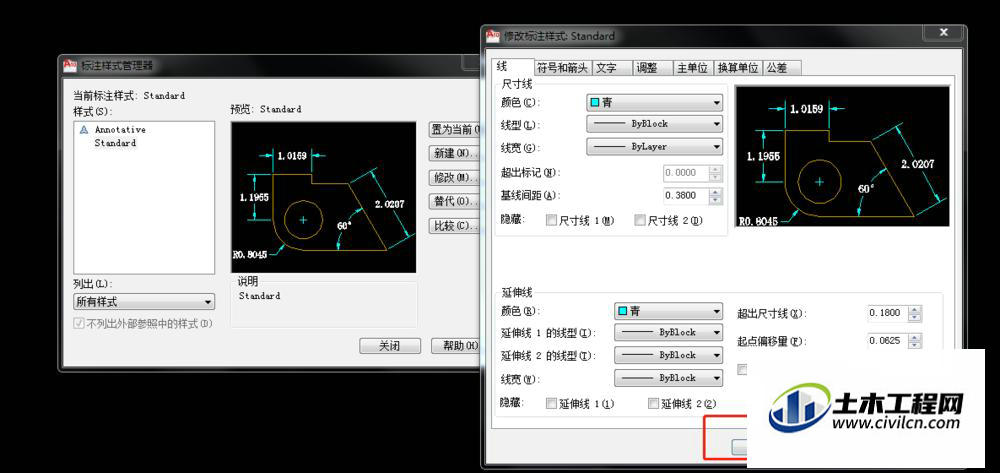Click the cyan swatch in 延伸线 颜色
The image size is (1000, 473).
(623, 311)
